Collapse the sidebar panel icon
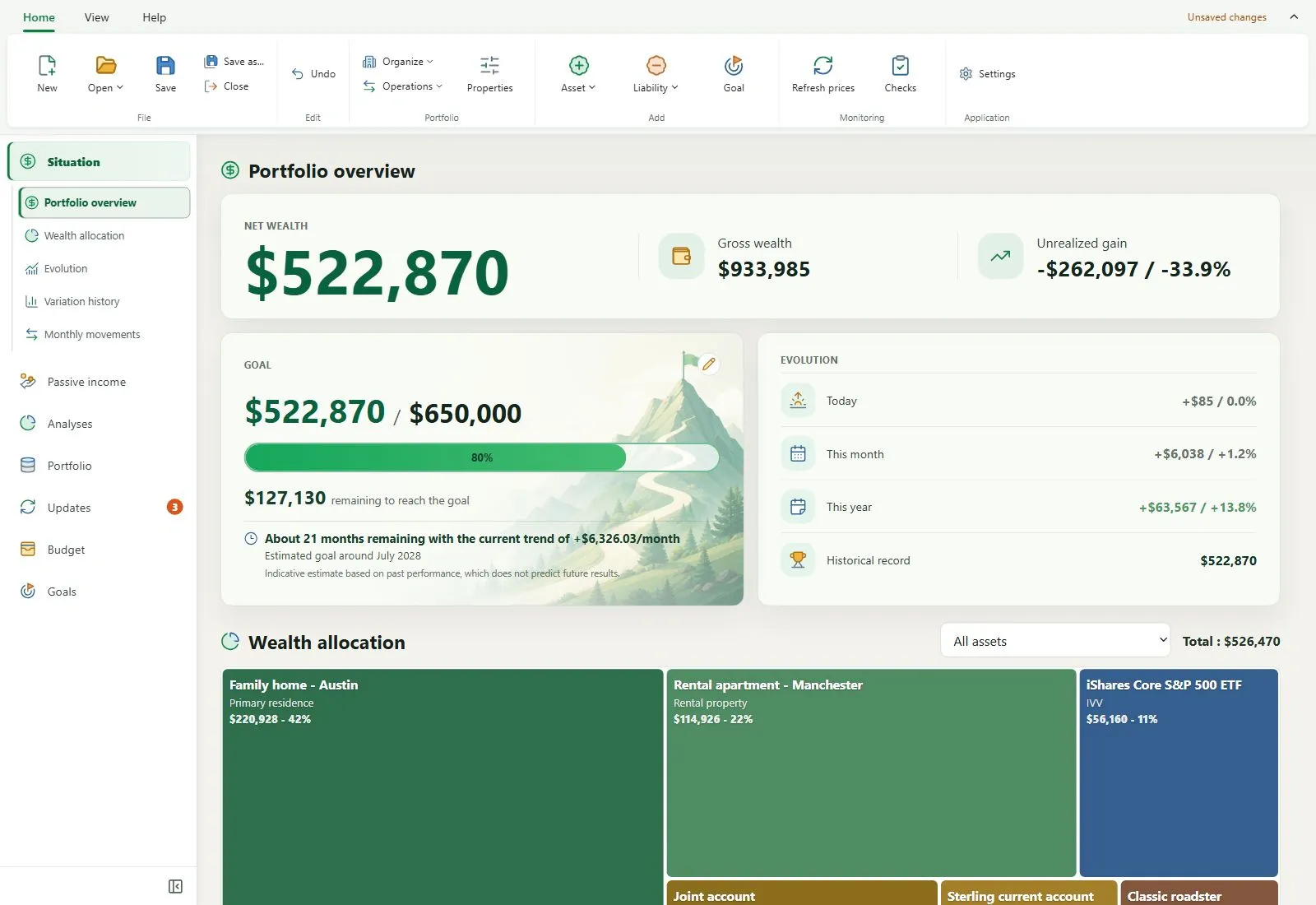 coord(175,886)
